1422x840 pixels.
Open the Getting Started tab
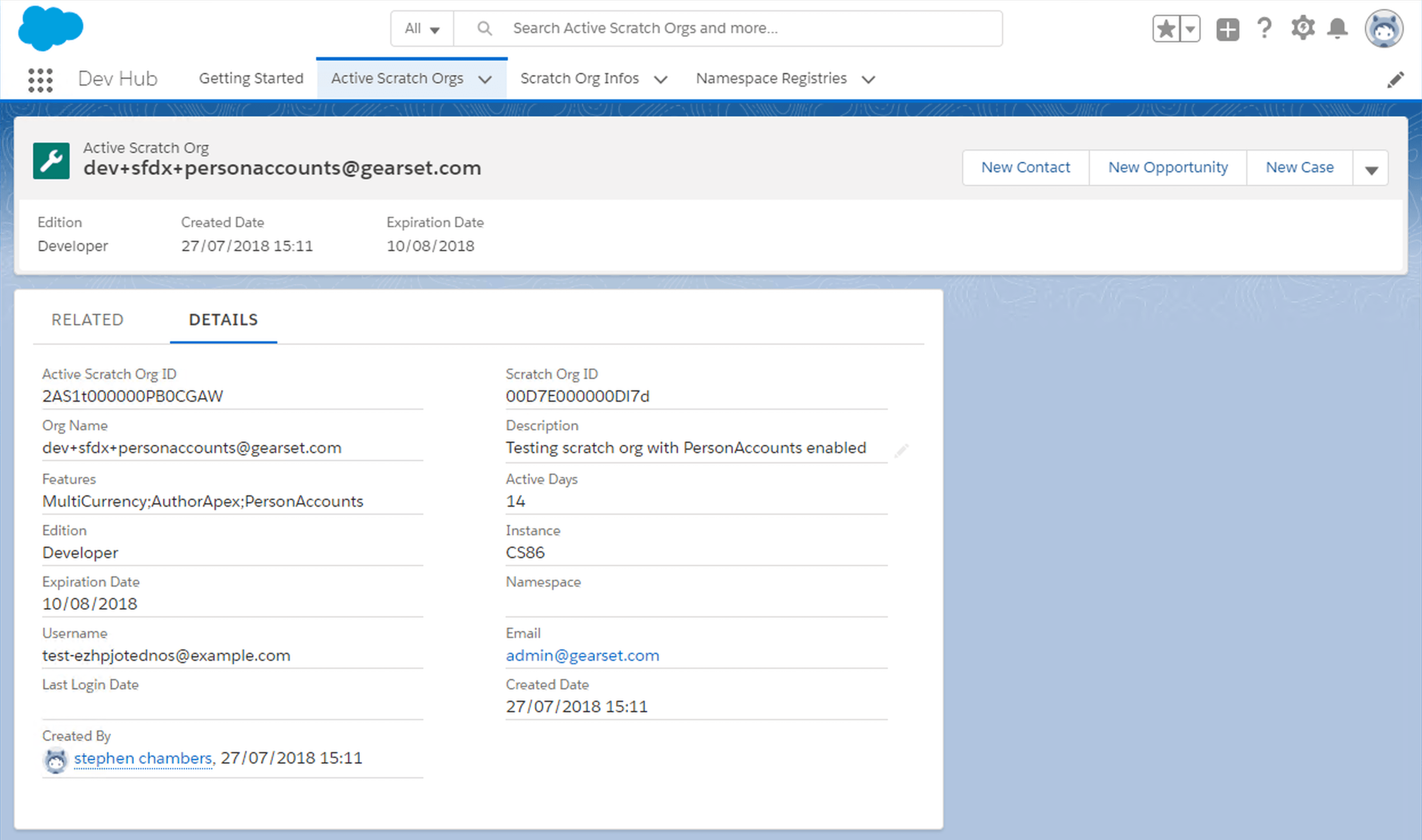[x=251, y=78]
